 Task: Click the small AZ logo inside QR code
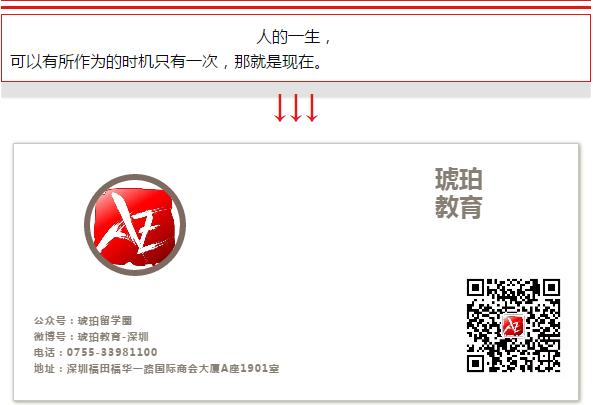click(513, 326)
